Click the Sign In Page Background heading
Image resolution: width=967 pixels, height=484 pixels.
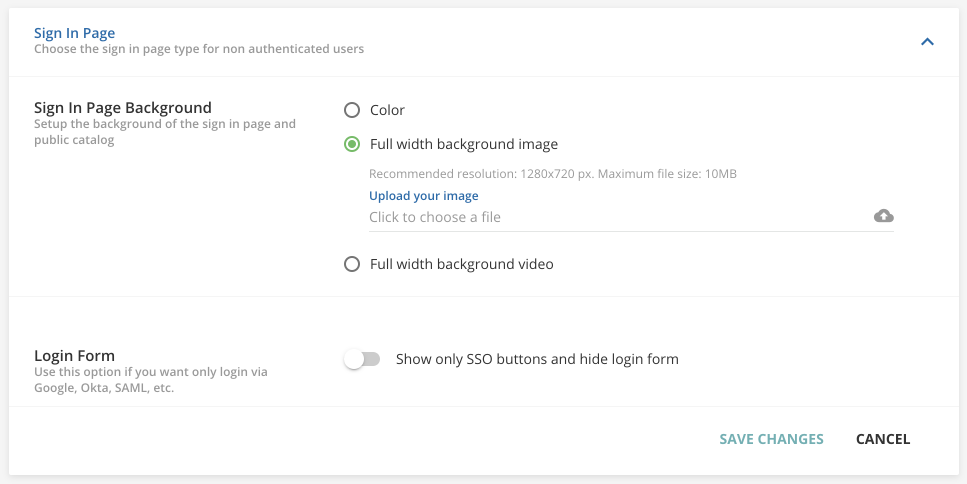[x=123, y=107]
